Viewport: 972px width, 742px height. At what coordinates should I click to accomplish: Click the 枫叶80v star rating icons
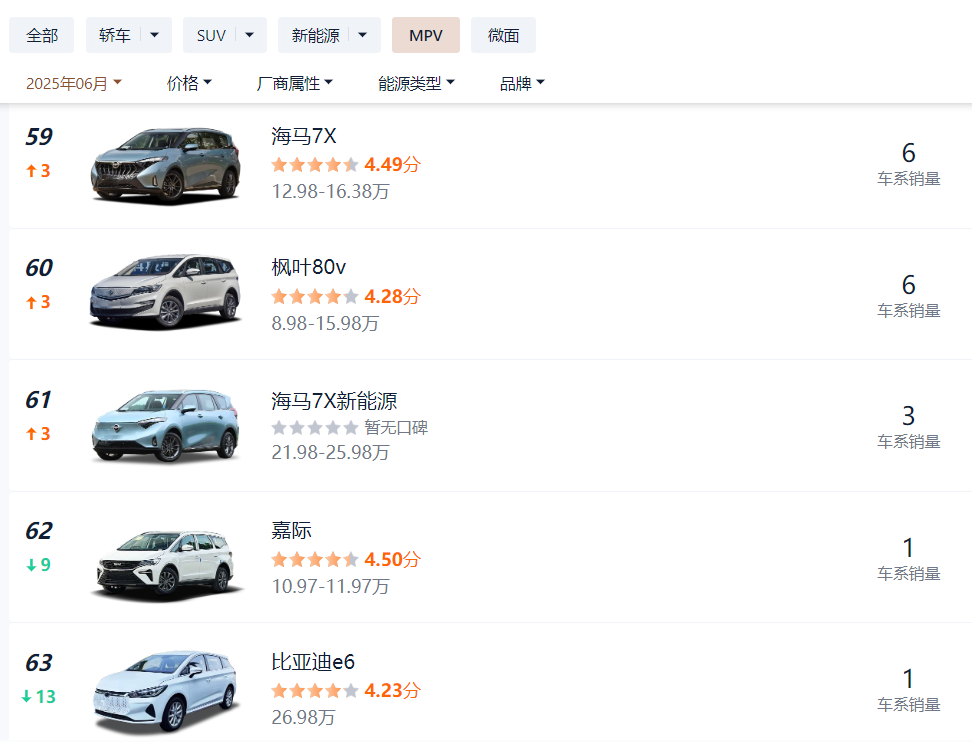pos(315,296)
